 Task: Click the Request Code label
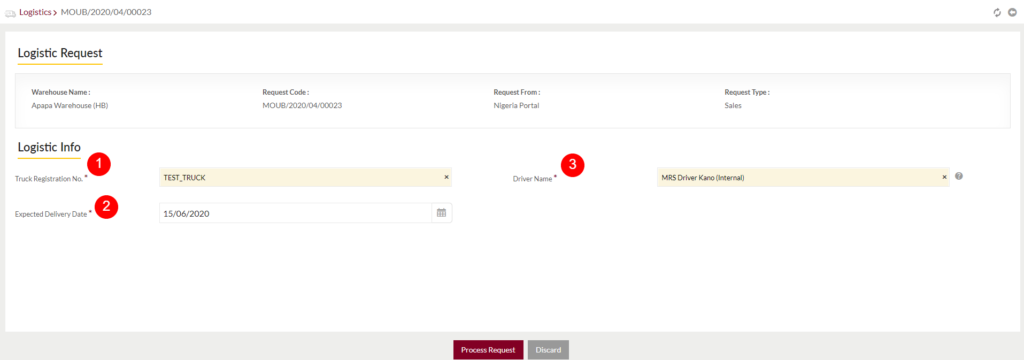286,93
